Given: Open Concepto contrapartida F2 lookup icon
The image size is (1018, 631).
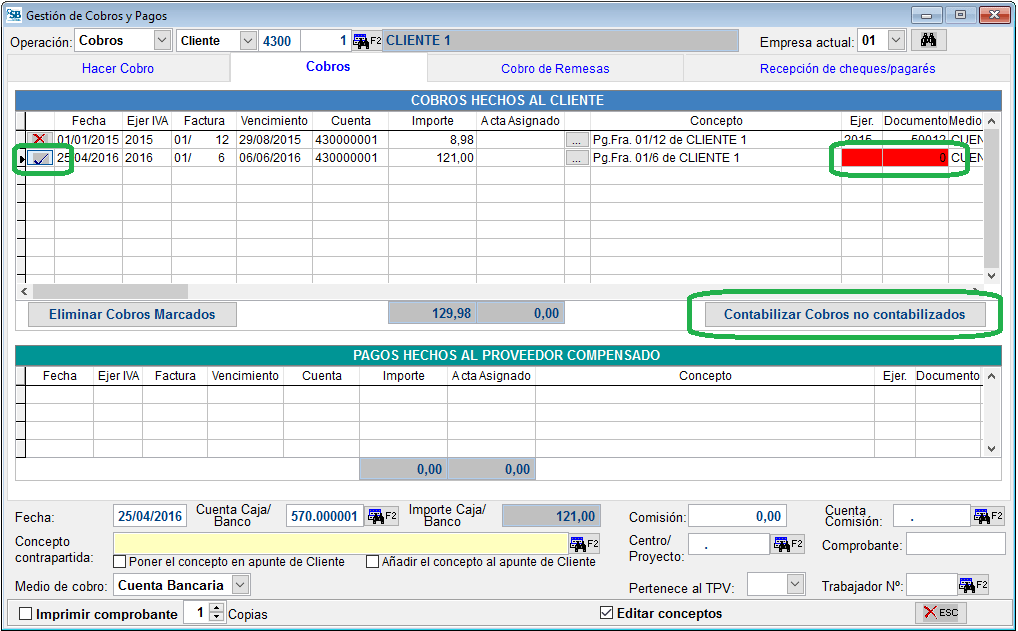Looking at the screenshot, I should (x=584, y=544).
